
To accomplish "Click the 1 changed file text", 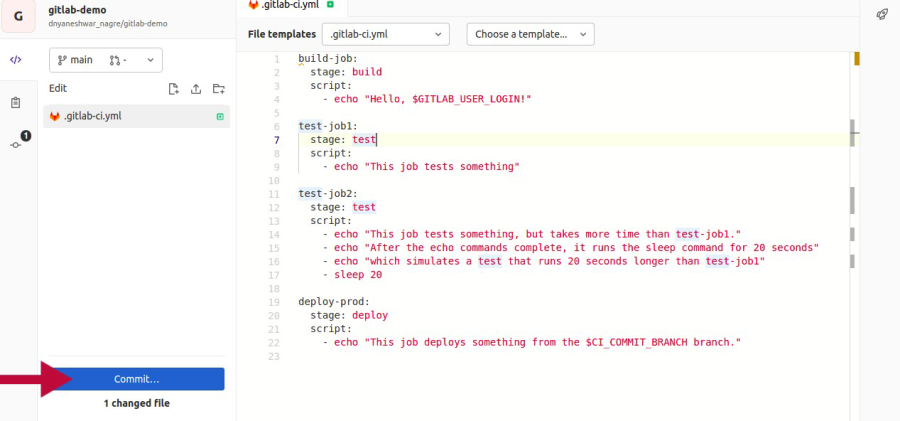I will click(x=136, y=403).
